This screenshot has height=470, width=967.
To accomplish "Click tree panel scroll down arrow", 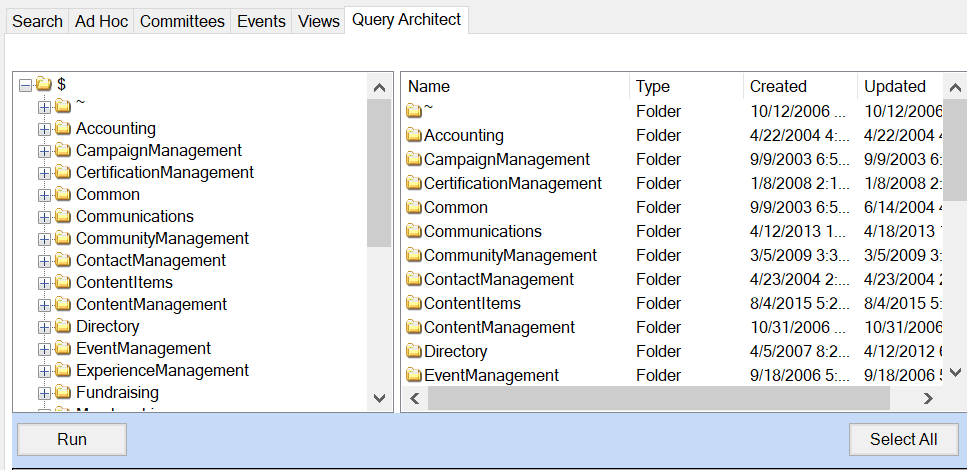I will [379, 397].
